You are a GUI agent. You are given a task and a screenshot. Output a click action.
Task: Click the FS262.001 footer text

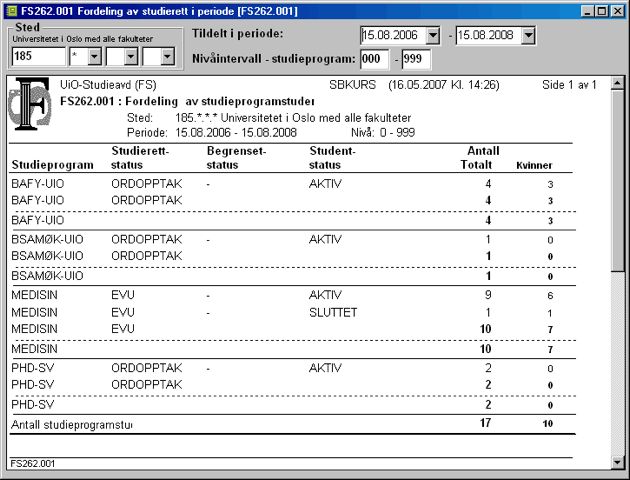click(33, 464)
